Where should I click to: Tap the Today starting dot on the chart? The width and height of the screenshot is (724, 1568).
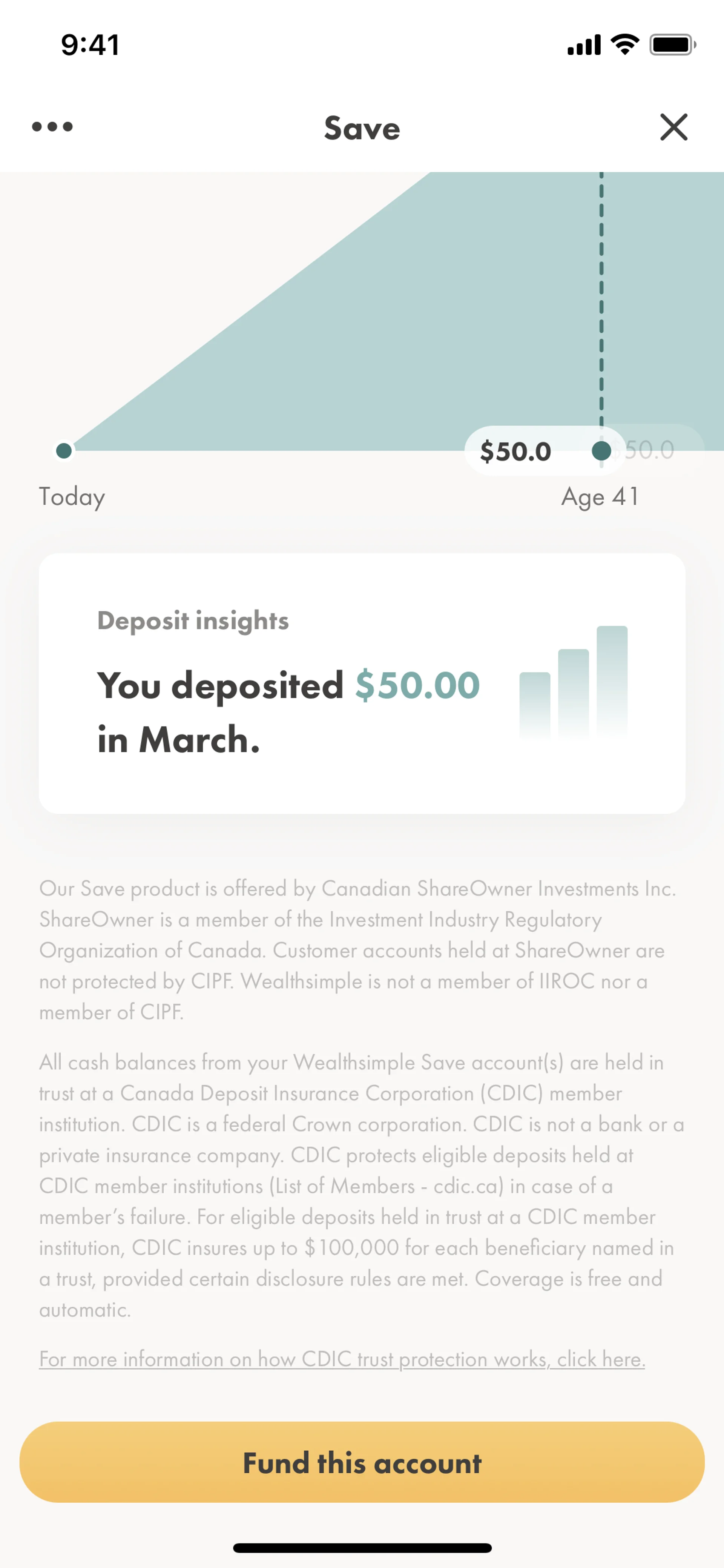64,451
